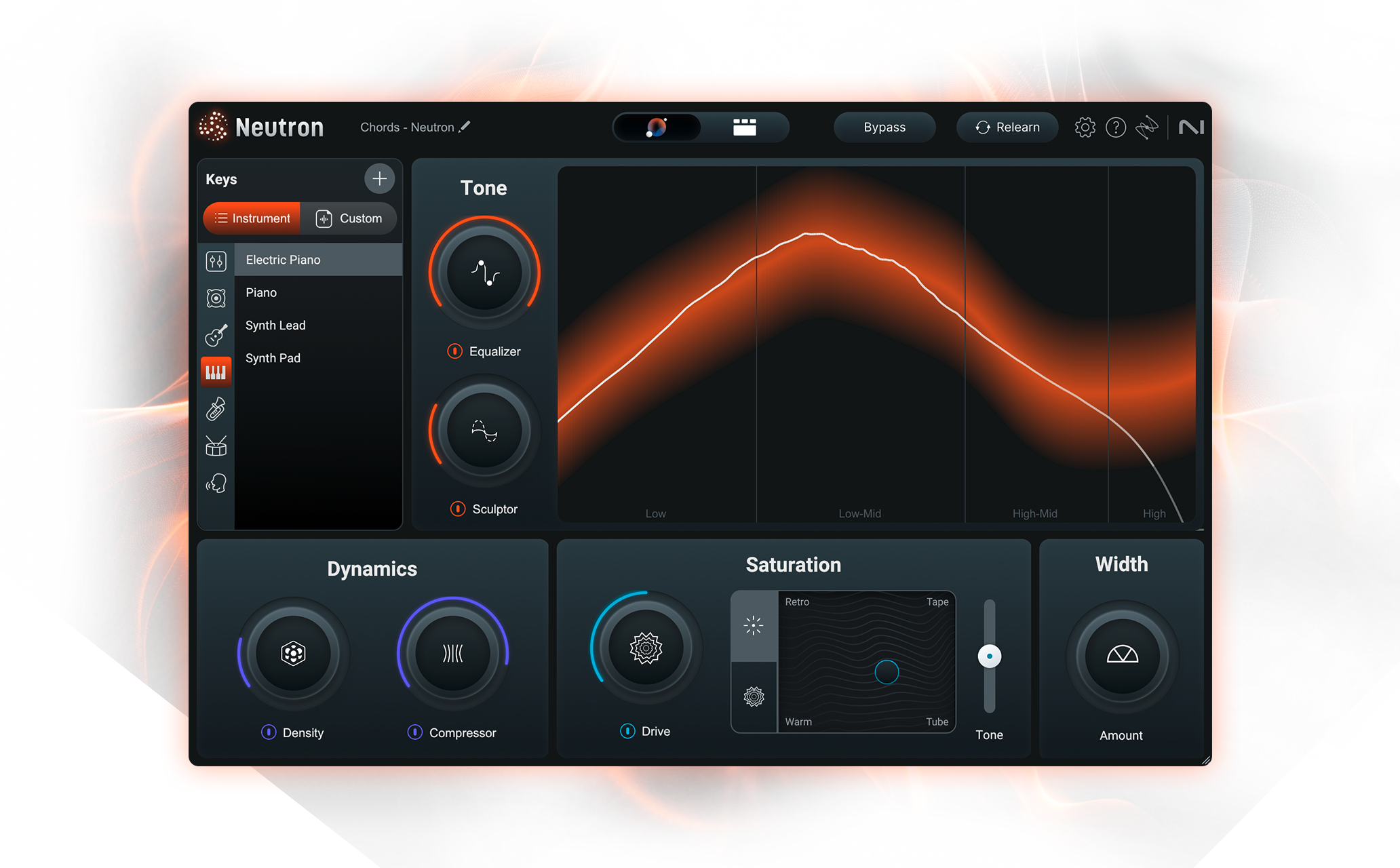Screen dimensions: 1400x868
Task: Click the Chords - Neutron preset name
Action: click(407, 127)
